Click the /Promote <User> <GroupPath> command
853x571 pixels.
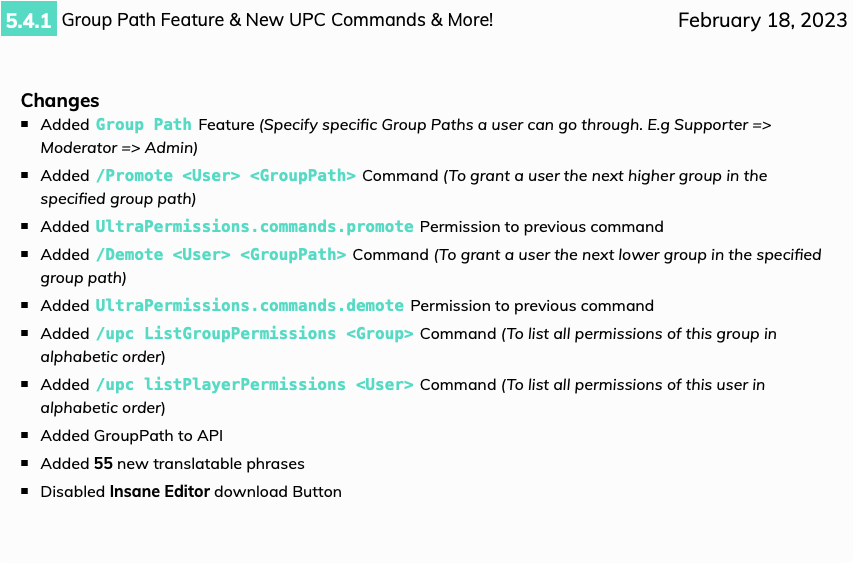point(226,176)
